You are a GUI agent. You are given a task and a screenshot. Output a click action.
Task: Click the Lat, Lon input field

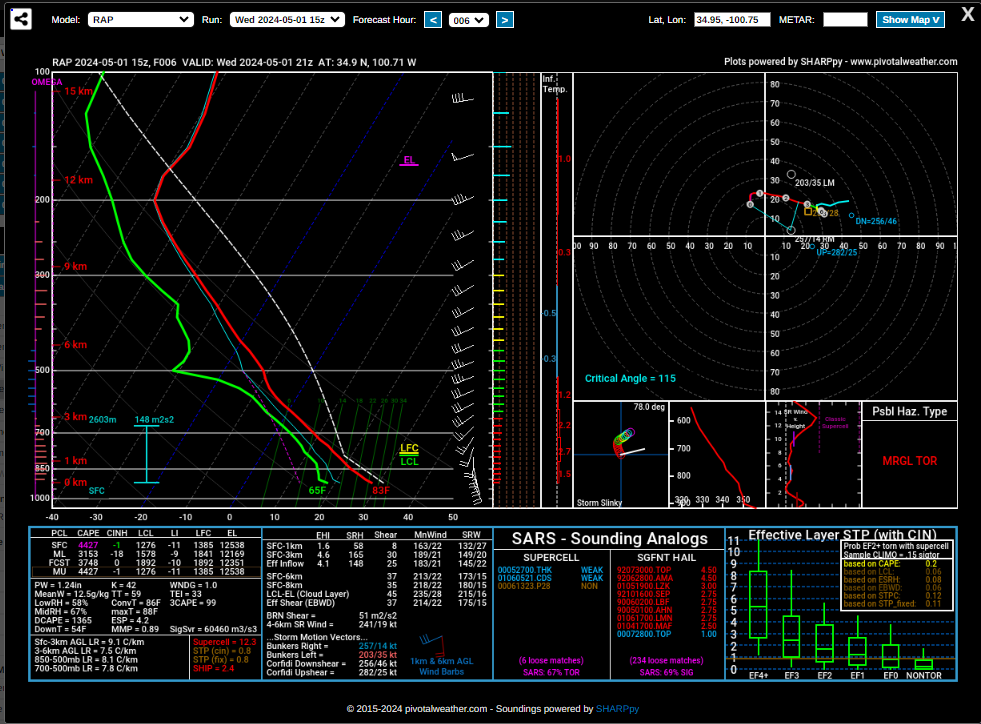click(732, 19)
